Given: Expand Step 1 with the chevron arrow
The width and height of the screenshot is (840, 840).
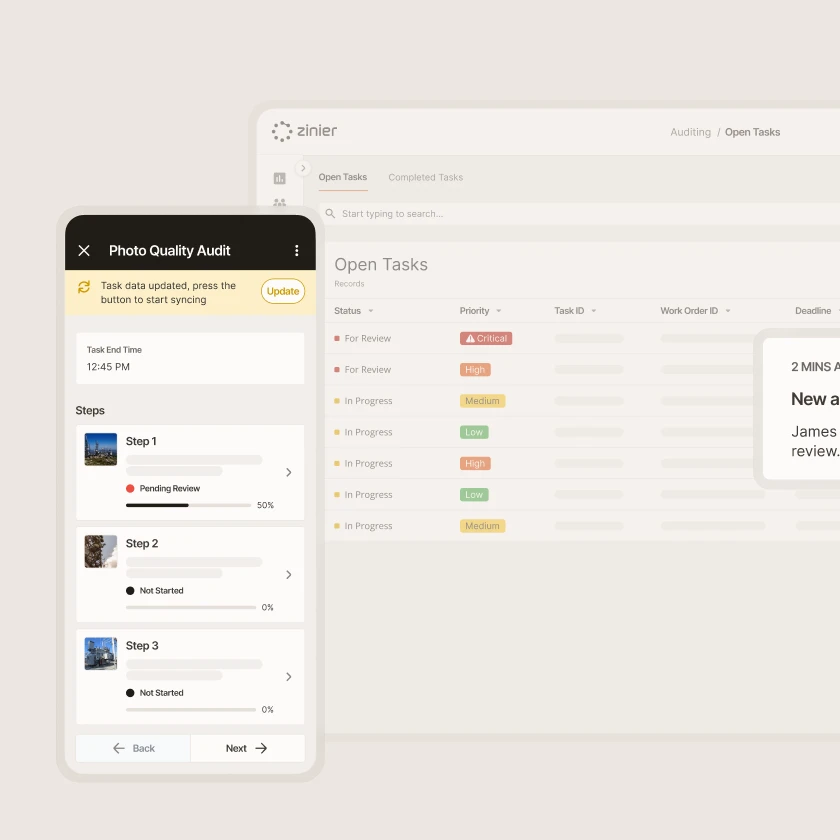Looking at the screenshot, I should 289,472.
